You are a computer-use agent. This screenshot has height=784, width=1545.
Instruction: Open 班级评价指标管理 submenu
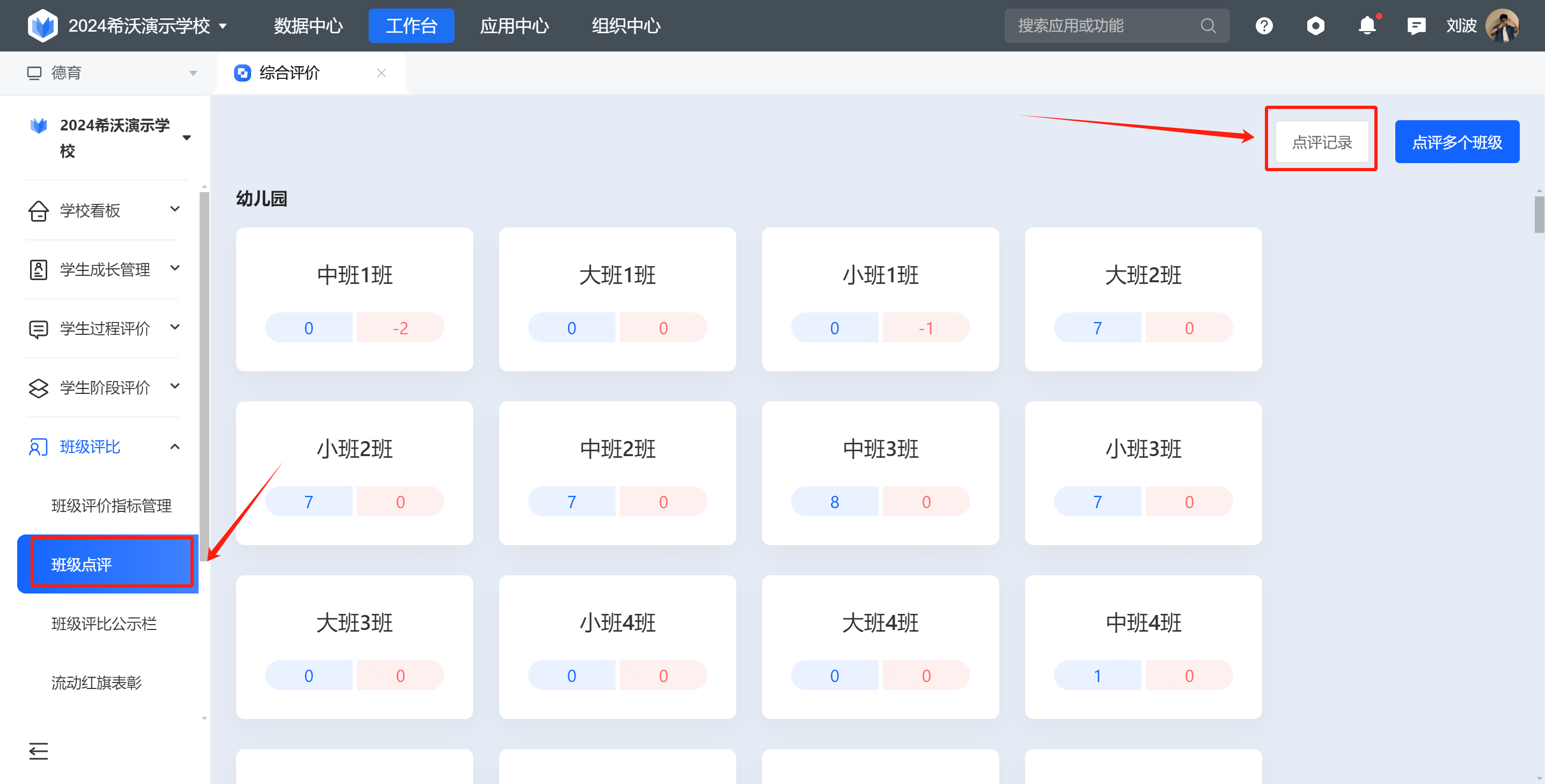112,505
